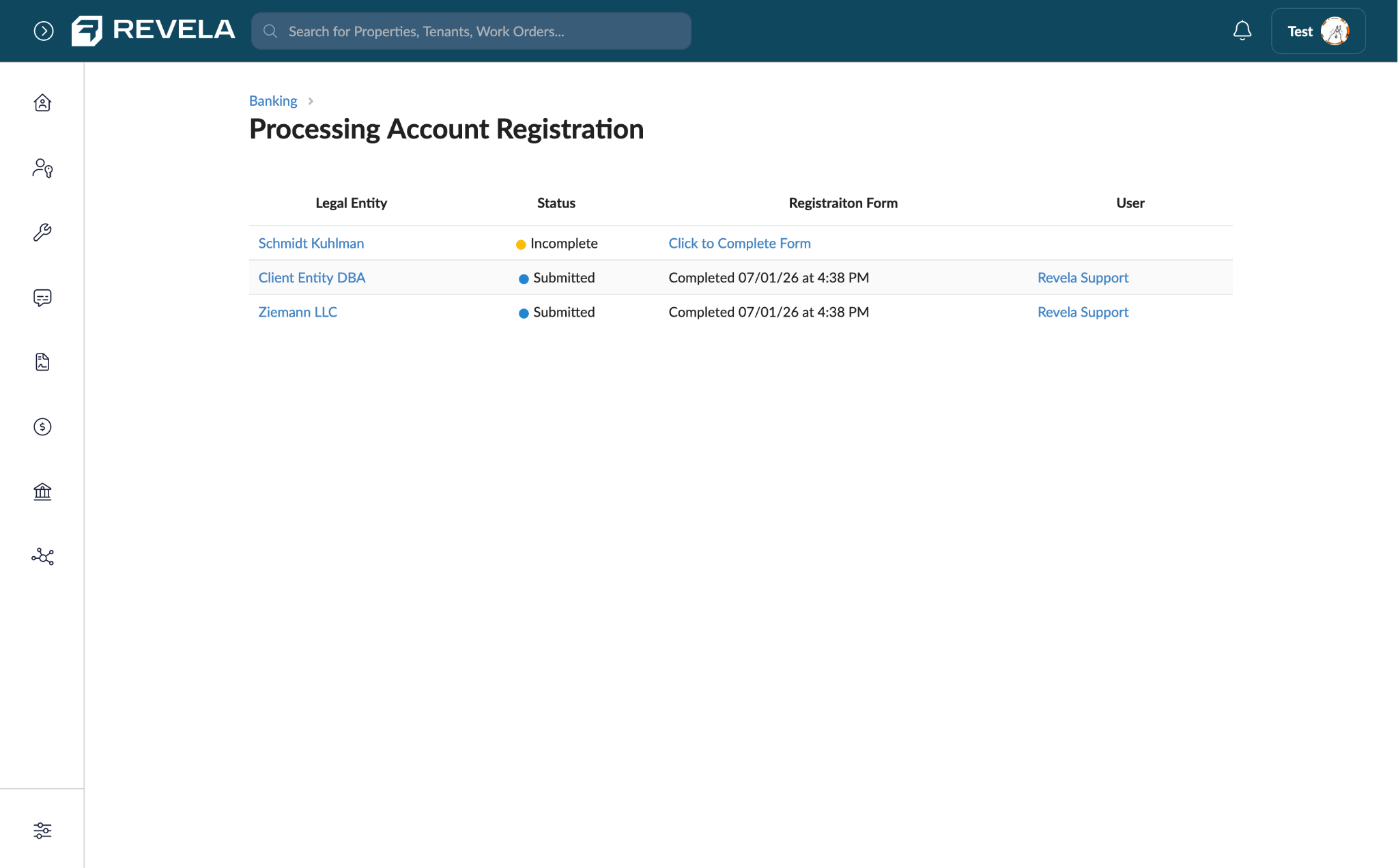Viewport: 1398px width, 868px height.
Task: Focus the Properties, Tenants, Work Orders search field
Action: coord(471,31)
